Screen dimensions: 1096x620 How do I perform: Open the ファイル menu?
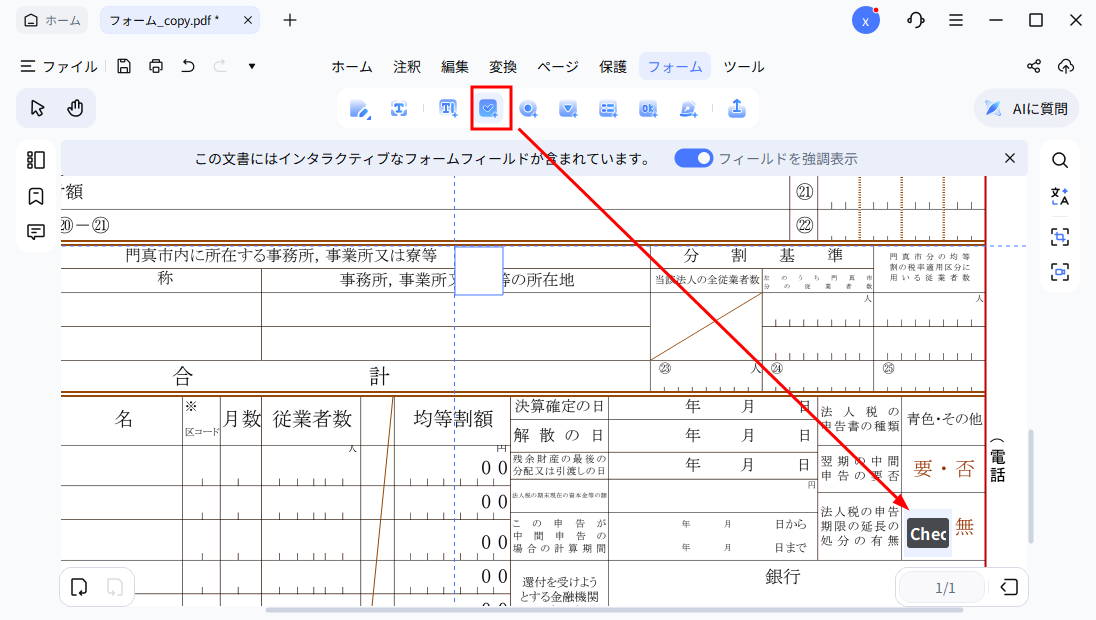(x=59, y=67)
